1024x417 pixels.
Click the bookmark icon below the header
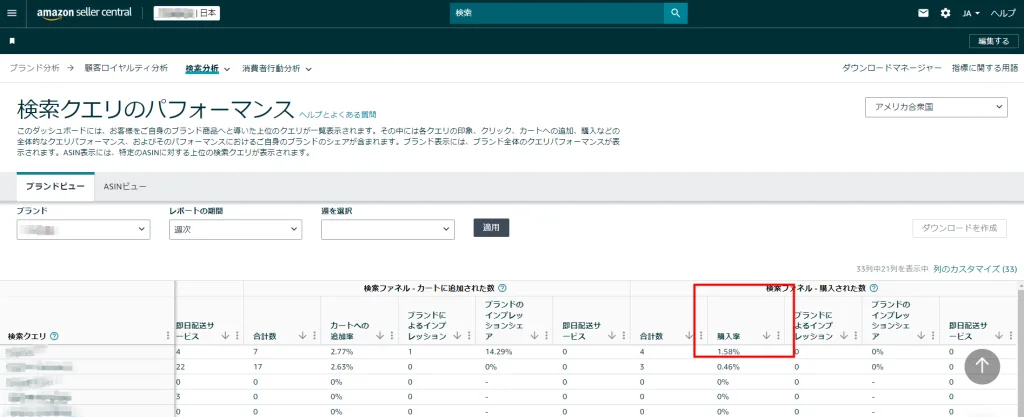click(12, 40)
